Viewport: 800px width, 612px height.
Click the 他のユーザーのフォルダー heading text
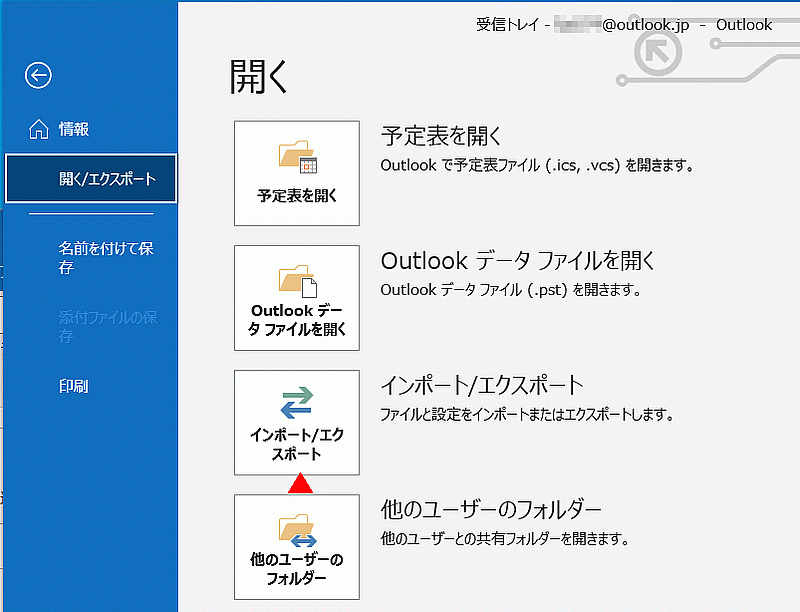coord(491,509)
